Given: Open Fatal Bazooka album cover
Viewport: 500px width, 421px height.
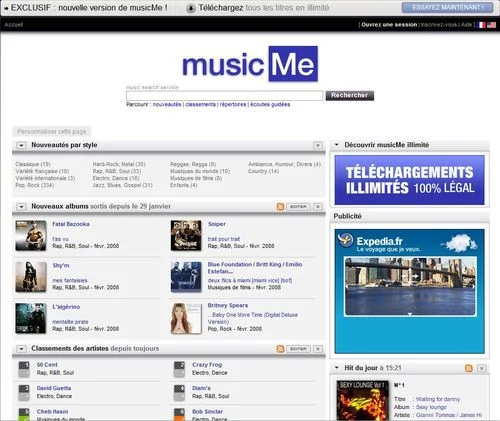Looking at the screenshot, I should tap(31, 236).
